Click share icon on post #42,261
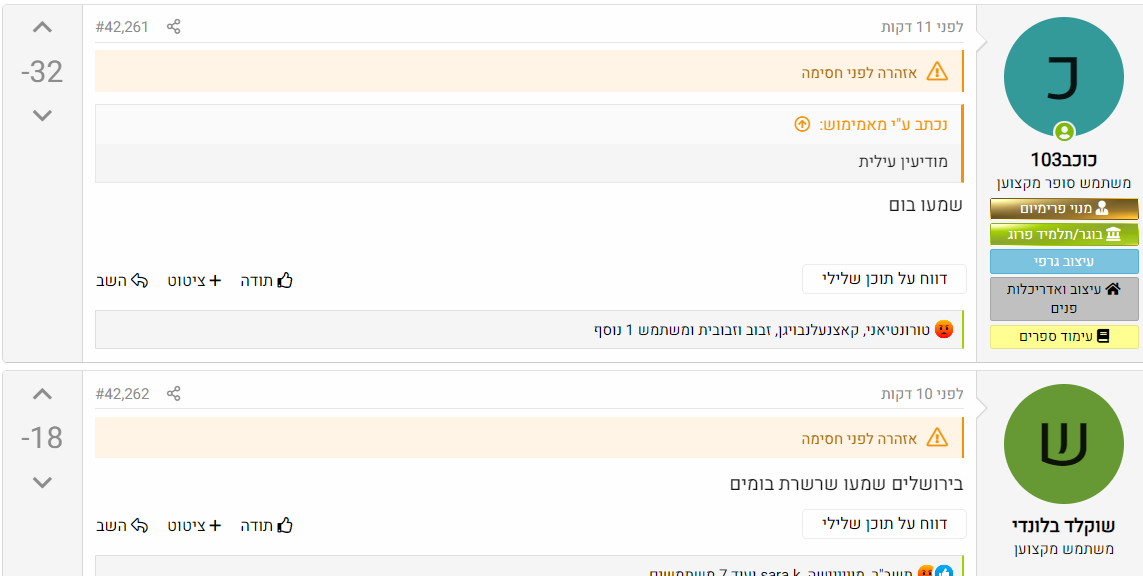This screenshot has height=576, width=1143. pyautogui.click(x=173, y=27)
